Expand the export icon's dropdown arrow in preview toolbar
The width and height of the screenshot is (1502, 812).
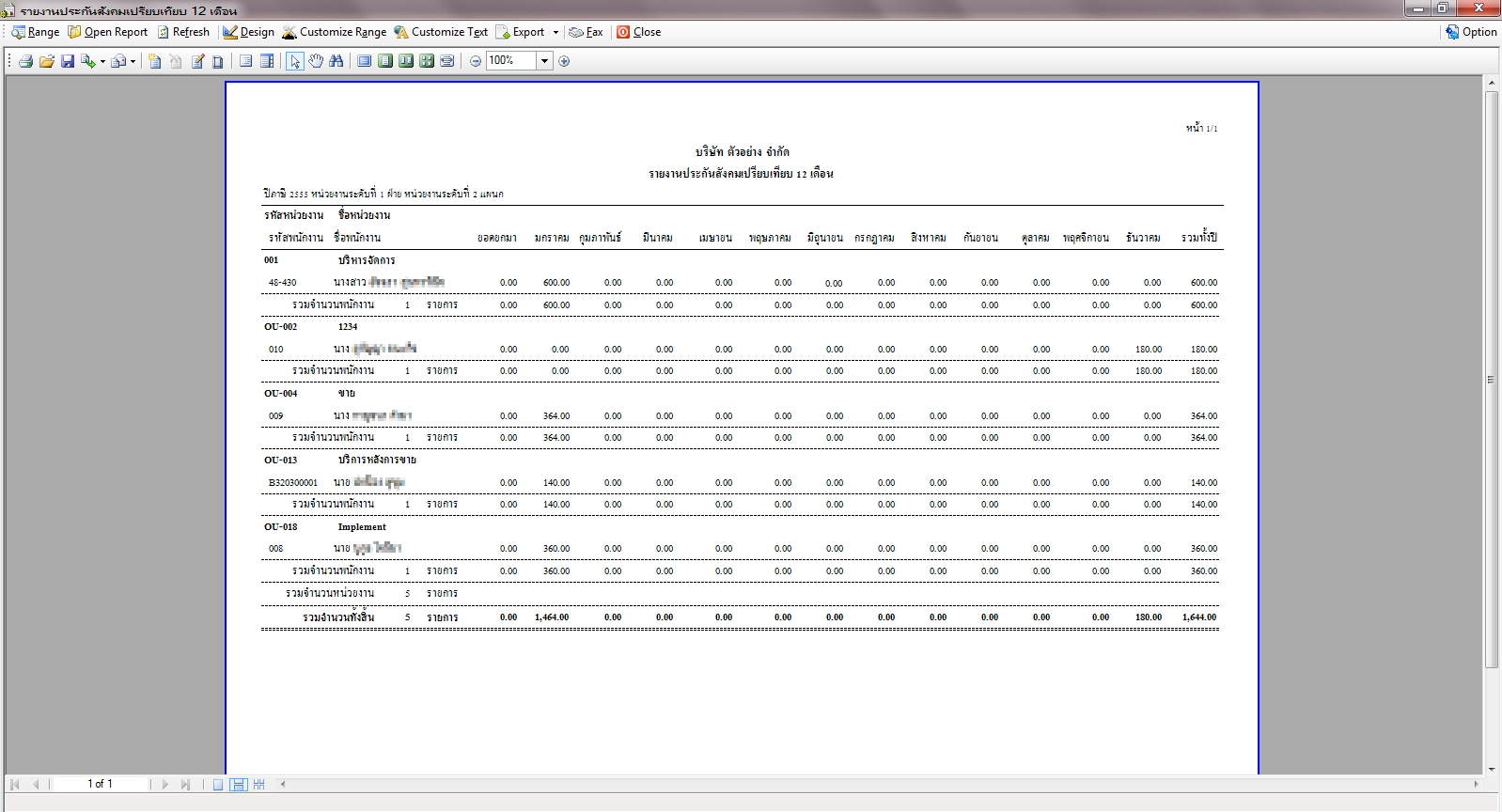102,61
